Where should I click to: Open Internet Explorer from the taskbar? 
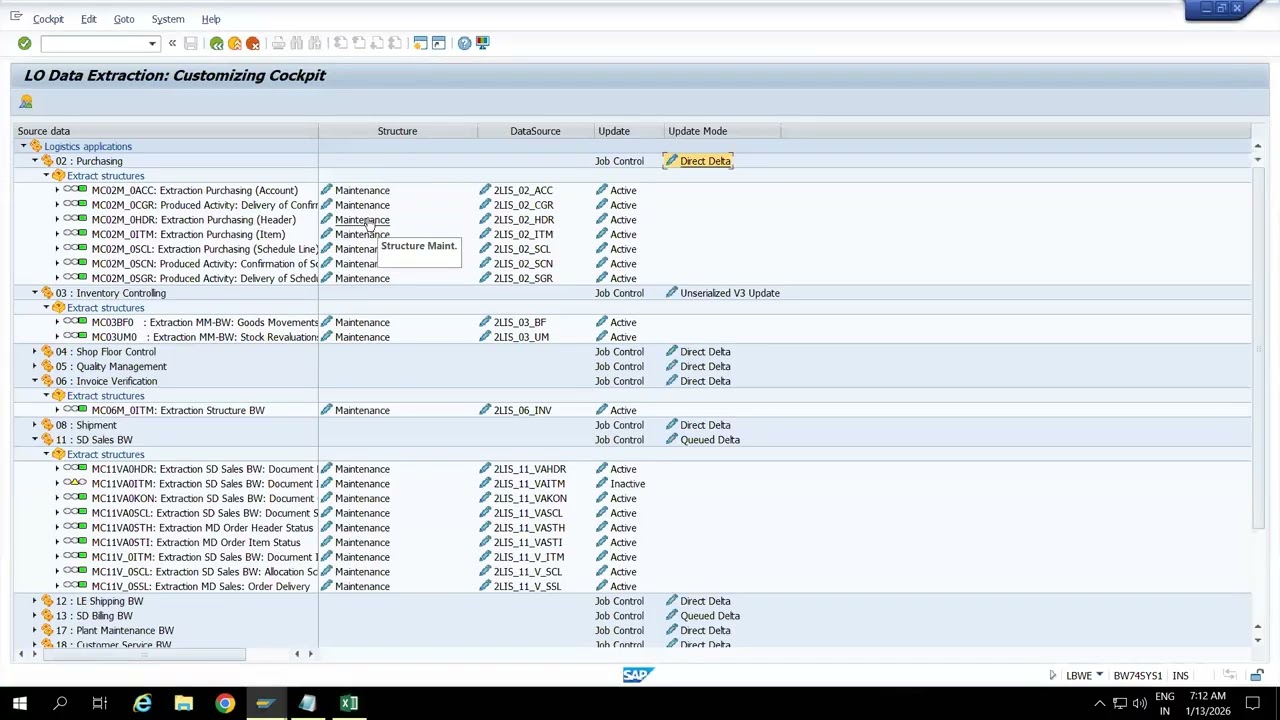(x=142, y=703)
